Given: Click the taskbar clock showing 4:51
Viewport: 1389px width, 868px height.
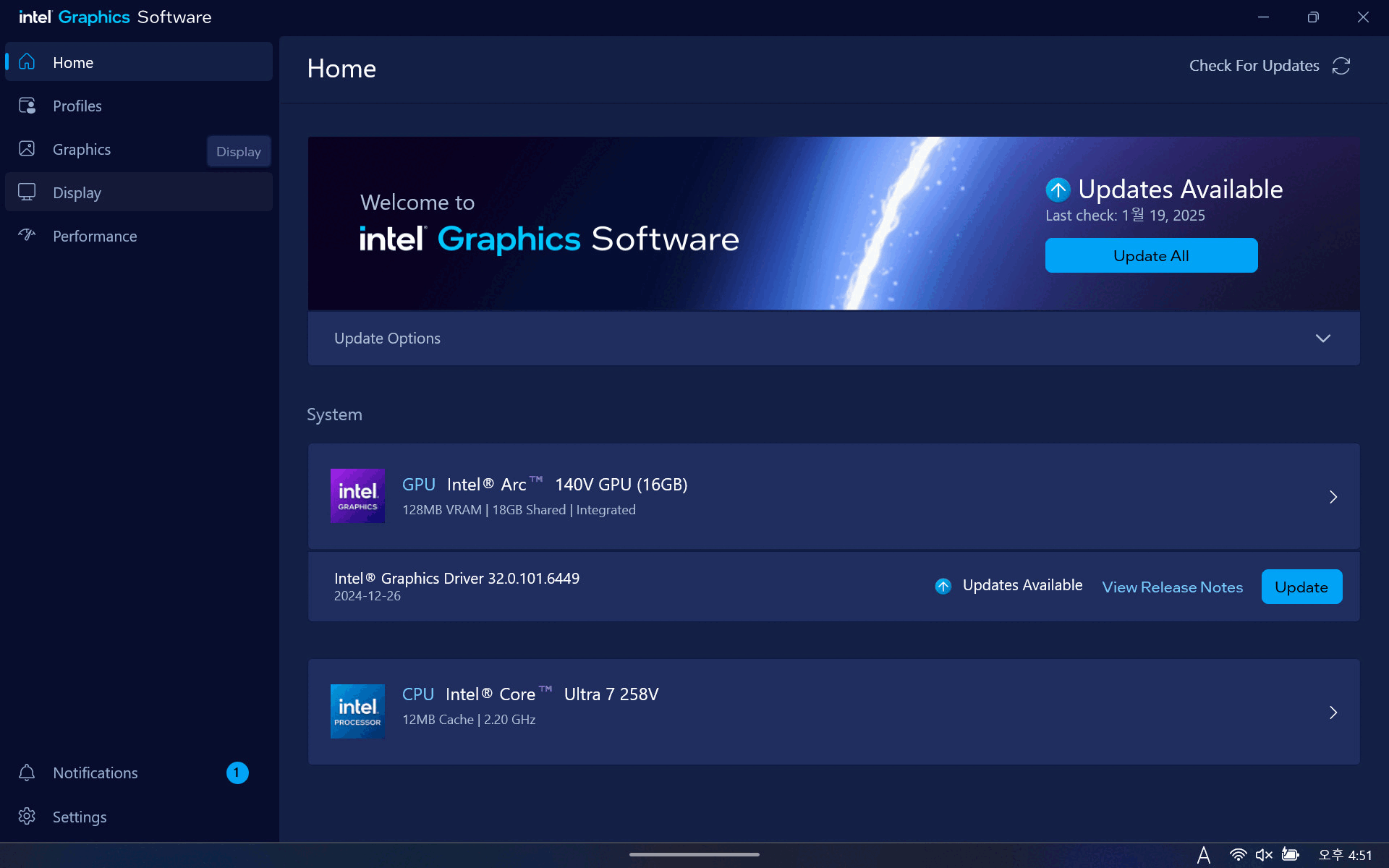Looking at the screenshot, I should pyautogui.click(x=1345, y=855).
